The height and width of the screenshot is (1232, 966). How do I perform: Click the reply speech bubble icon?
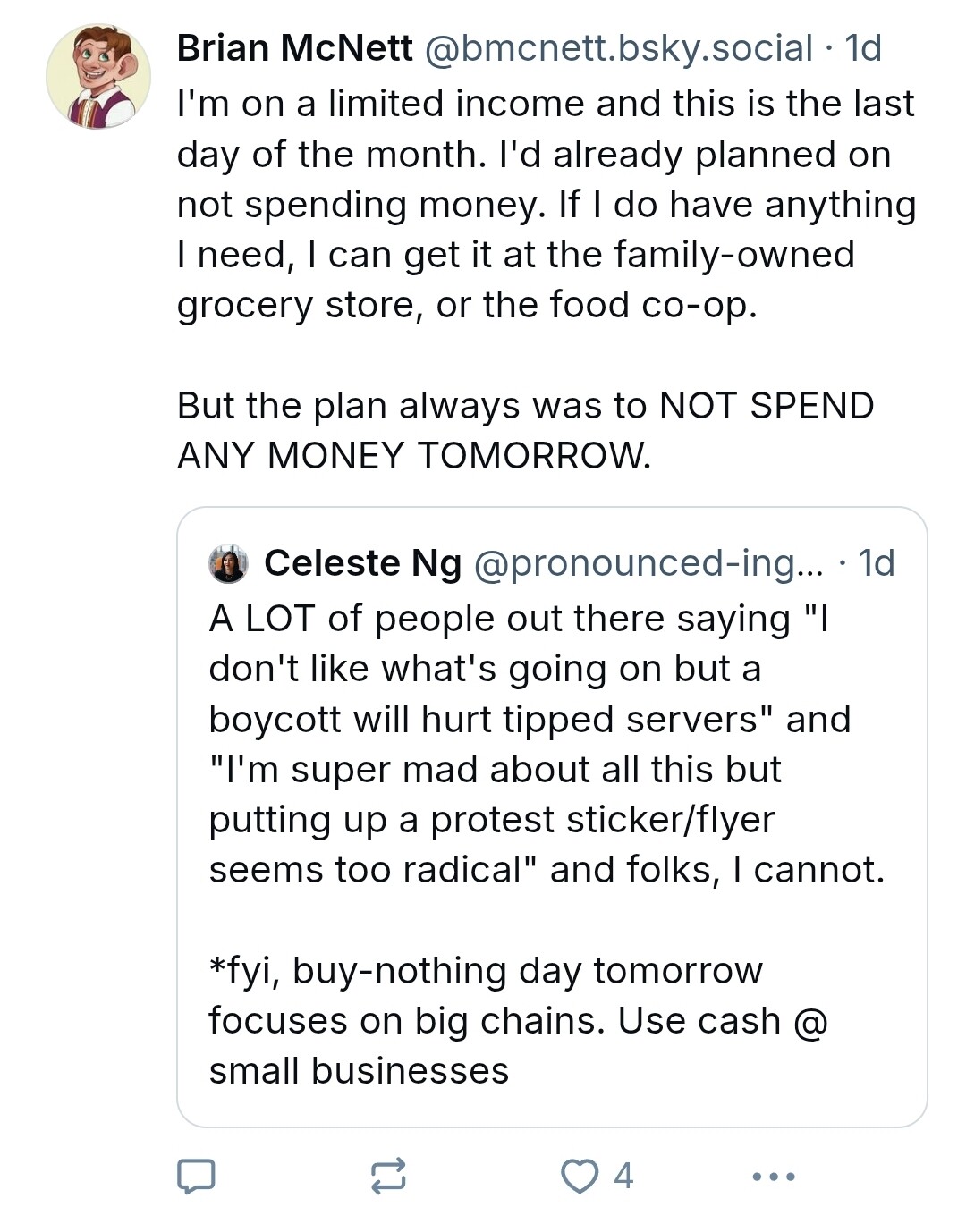[x=196, y=1177]
